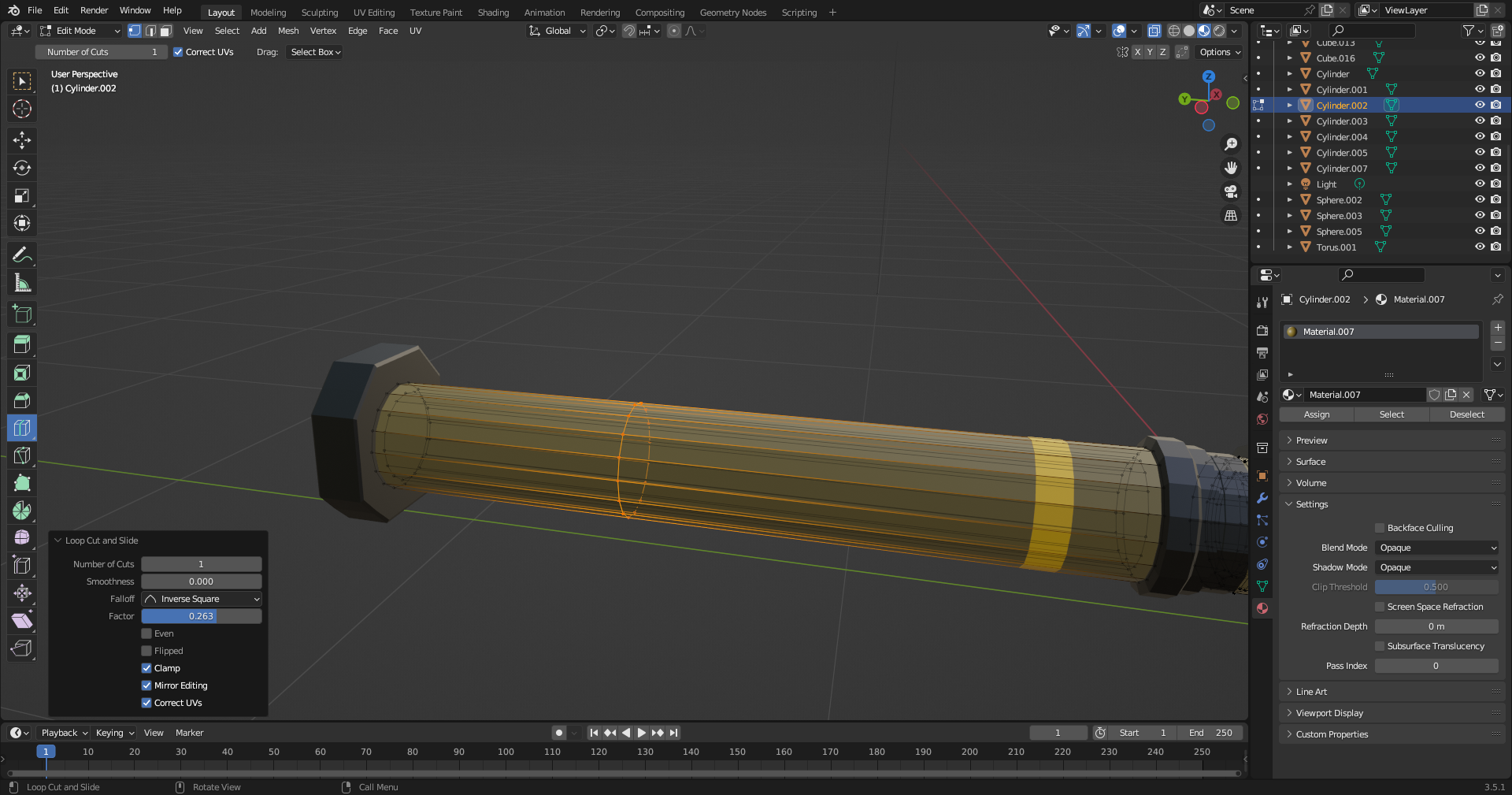
Task: Select the Annotate tool
Action: (22, 254)
